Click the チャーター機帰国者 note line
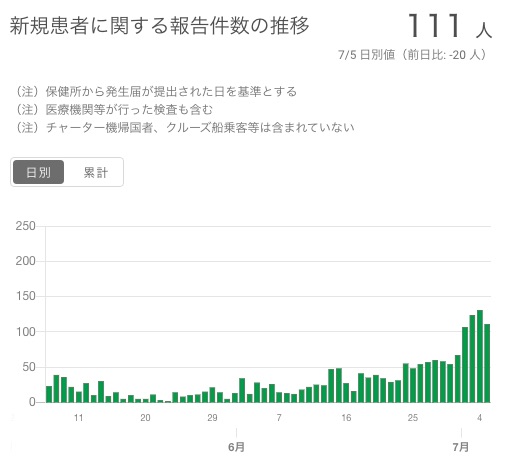514x458 pixels. [184, 127]
